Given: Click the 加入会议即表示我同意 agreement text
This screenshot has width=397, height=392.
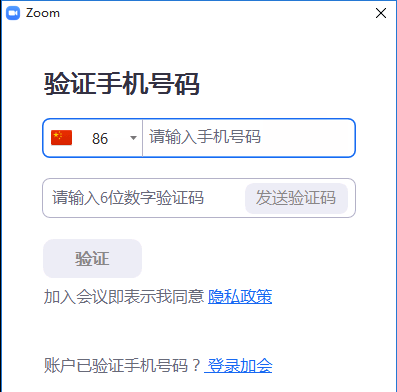Looking at the screenshot, I should [x=124, y=296].
